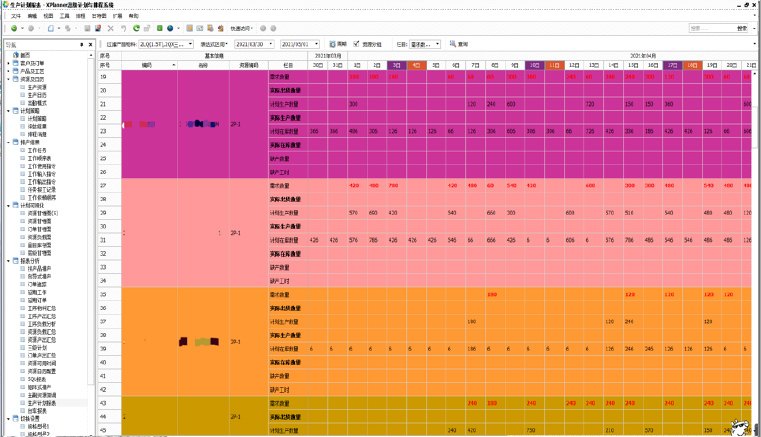Screen dimensions: 761x437
Task: Click the orange table toolbar icon
Action: click(190, 29)
